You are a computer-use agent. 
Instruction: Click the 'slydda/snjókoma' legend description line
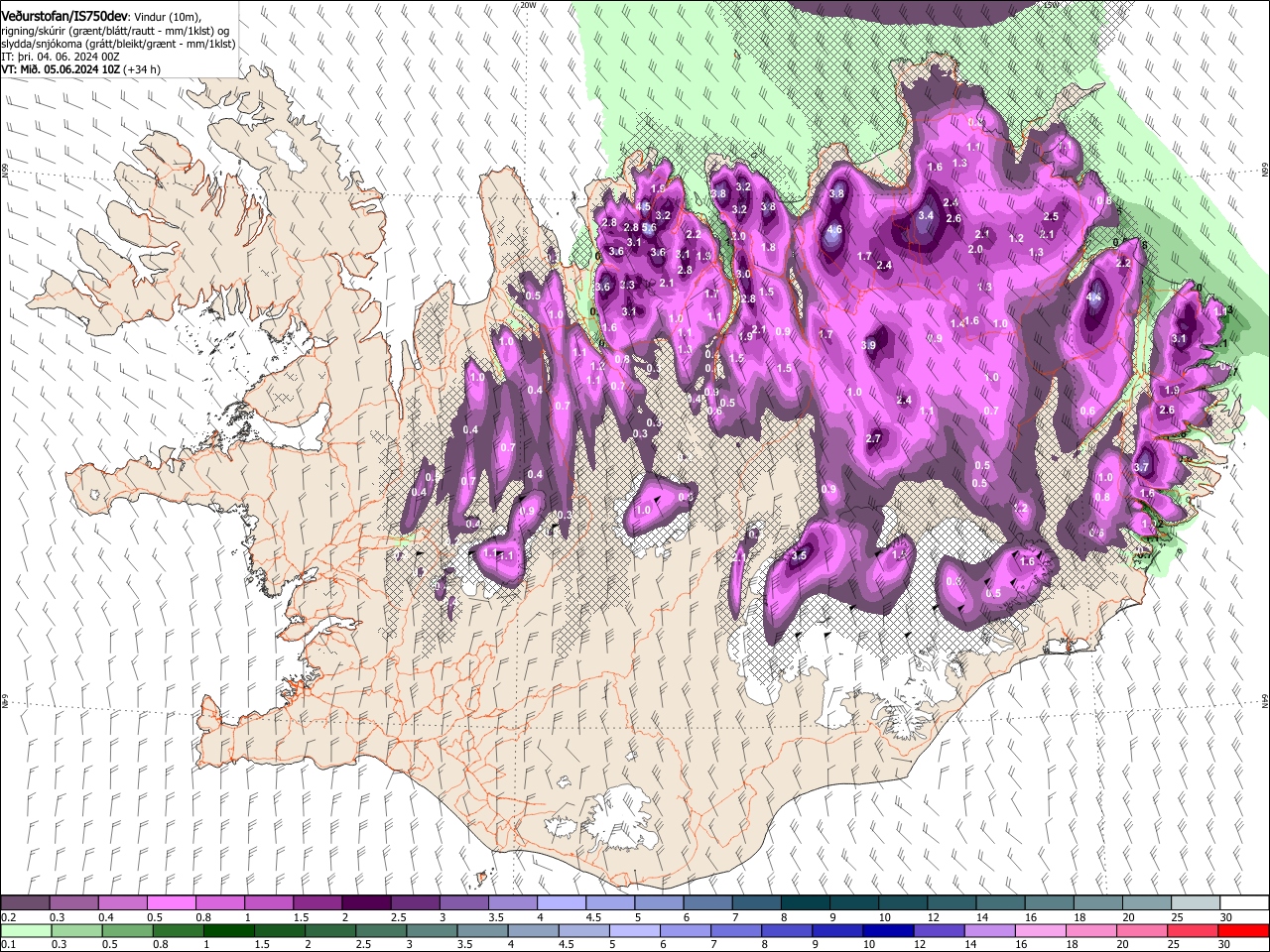click(118, 44)
